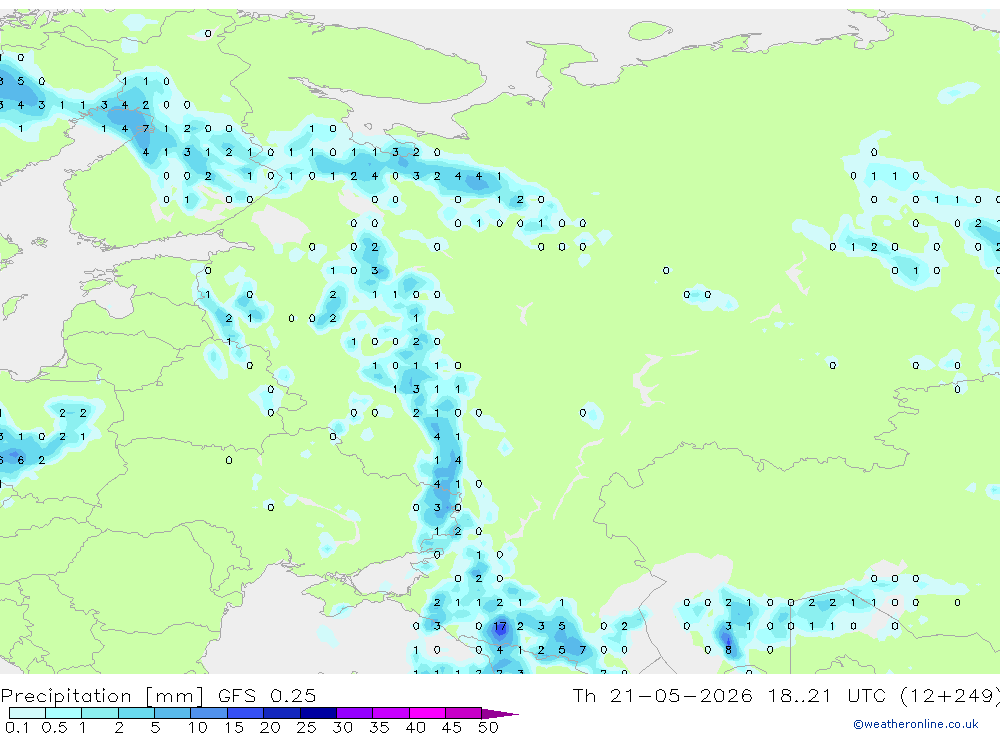Select the 40–45 mm magenta legend box
Viewport: 1000px width, 733px height.
tap(427, 713)
